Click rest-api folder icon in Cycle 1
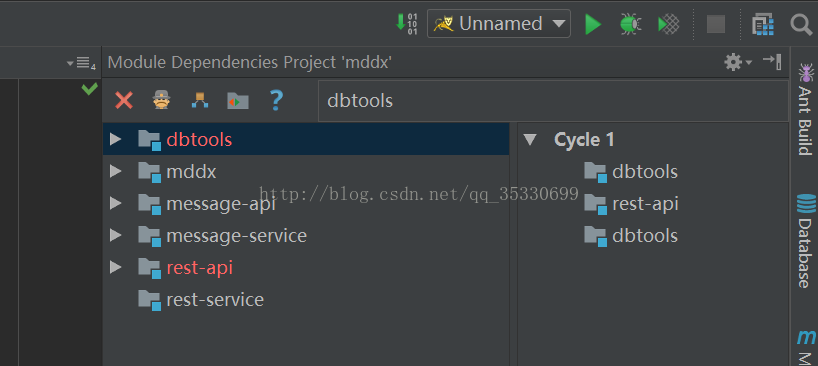The height and width of the screenshot is (366, 818). pos(596,204)
